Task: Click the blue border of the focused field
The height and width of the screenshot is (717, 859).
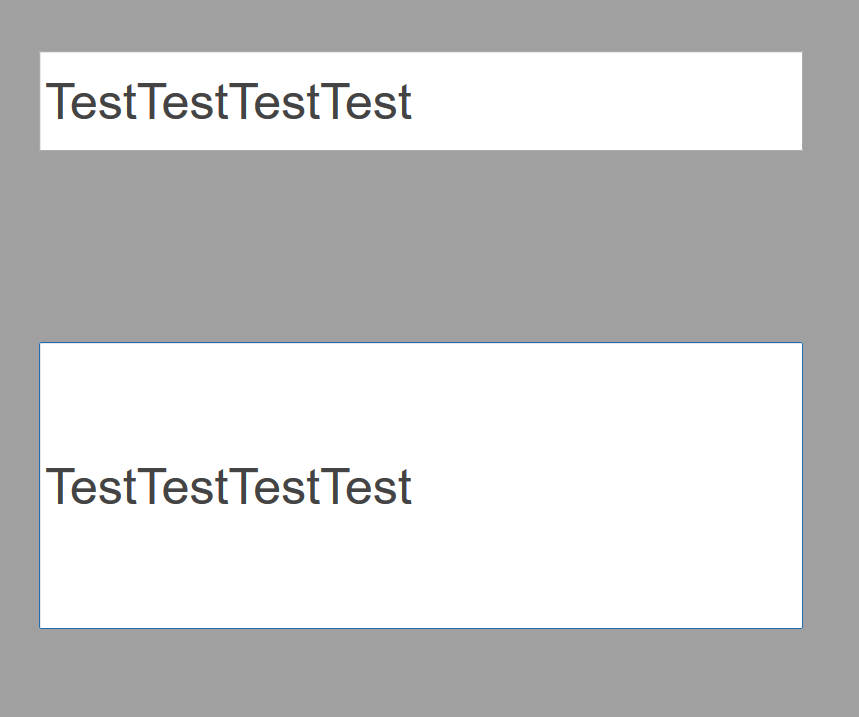Action: pos(420,343)
